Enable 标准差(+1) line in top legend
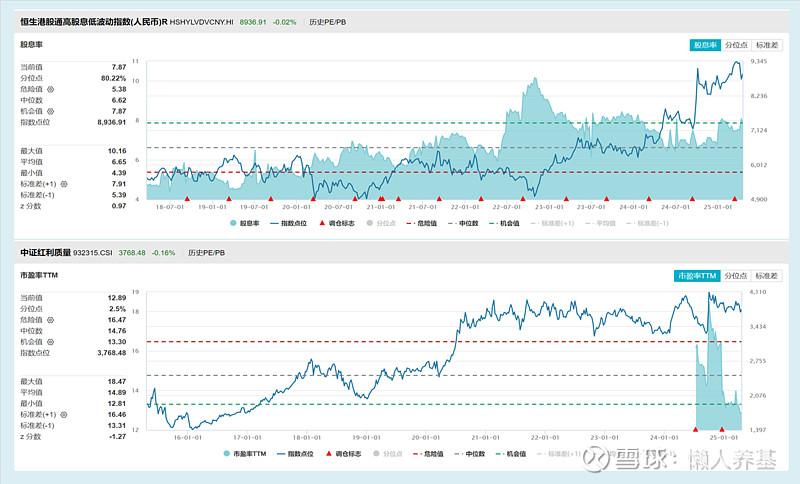Image resolution: width=800 pixels, height=484 pixels. coord(552,223)
